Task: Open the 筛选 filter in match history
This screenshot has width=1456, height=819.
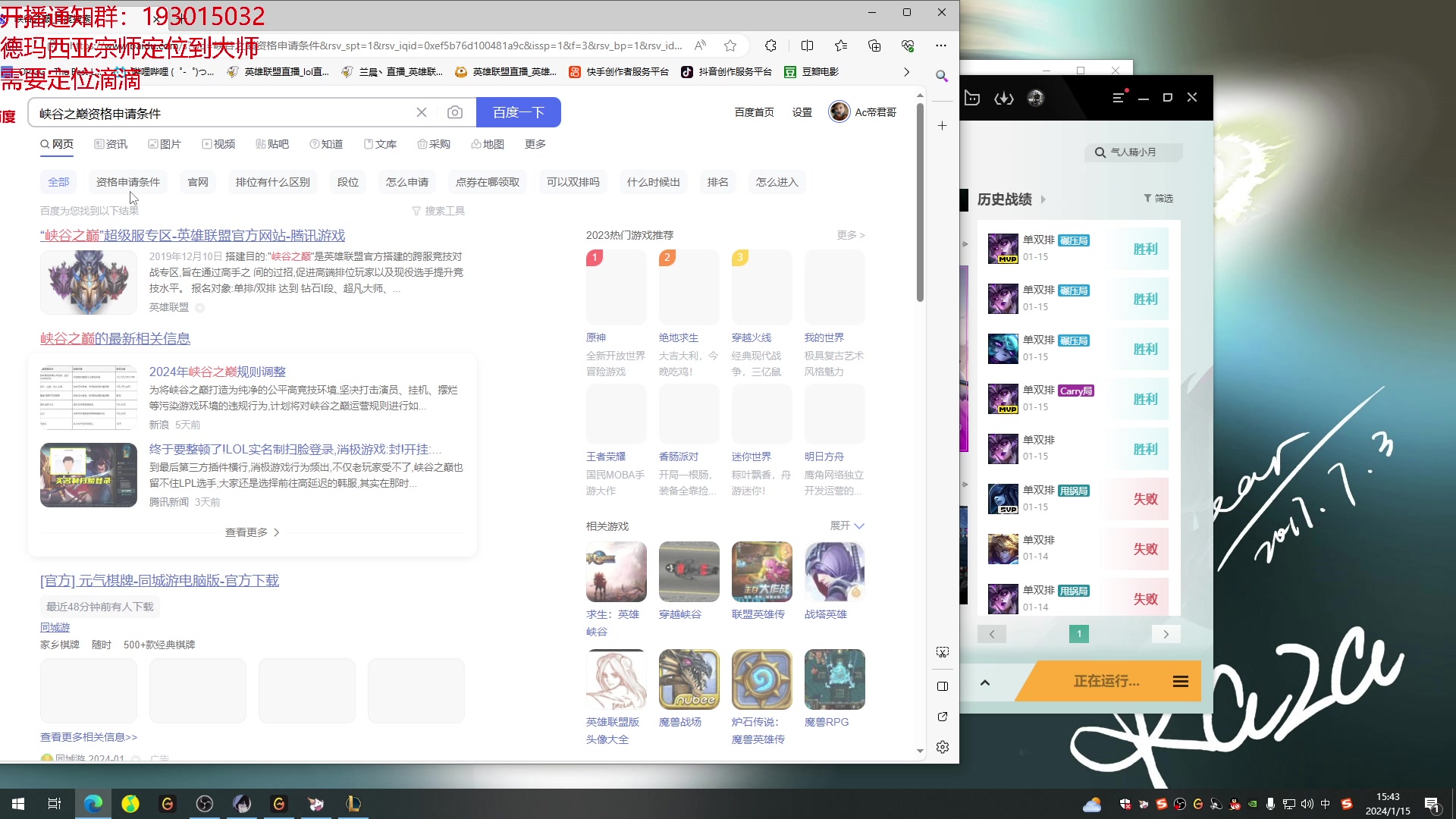Action: coord(1158,199)
